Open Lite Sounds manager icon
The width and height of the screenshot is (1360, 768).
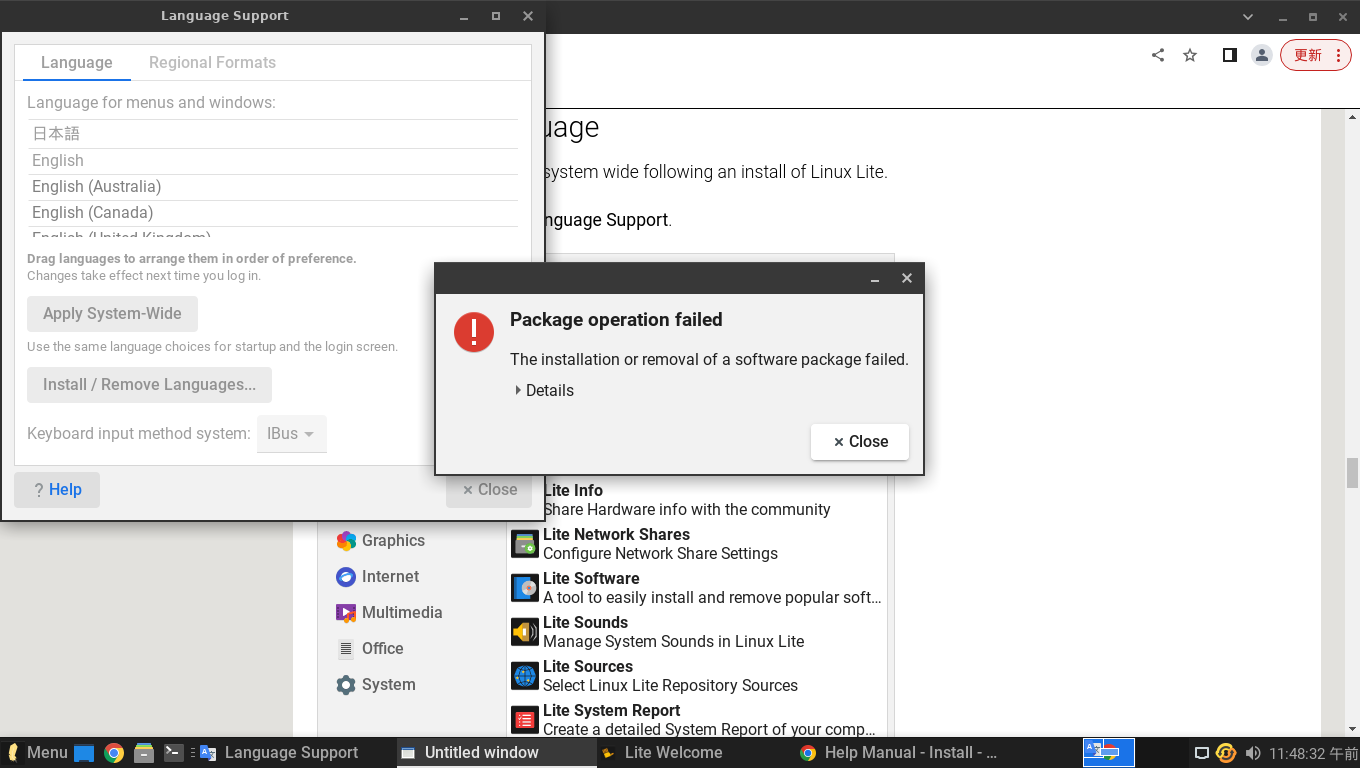(x=524, y=631)
